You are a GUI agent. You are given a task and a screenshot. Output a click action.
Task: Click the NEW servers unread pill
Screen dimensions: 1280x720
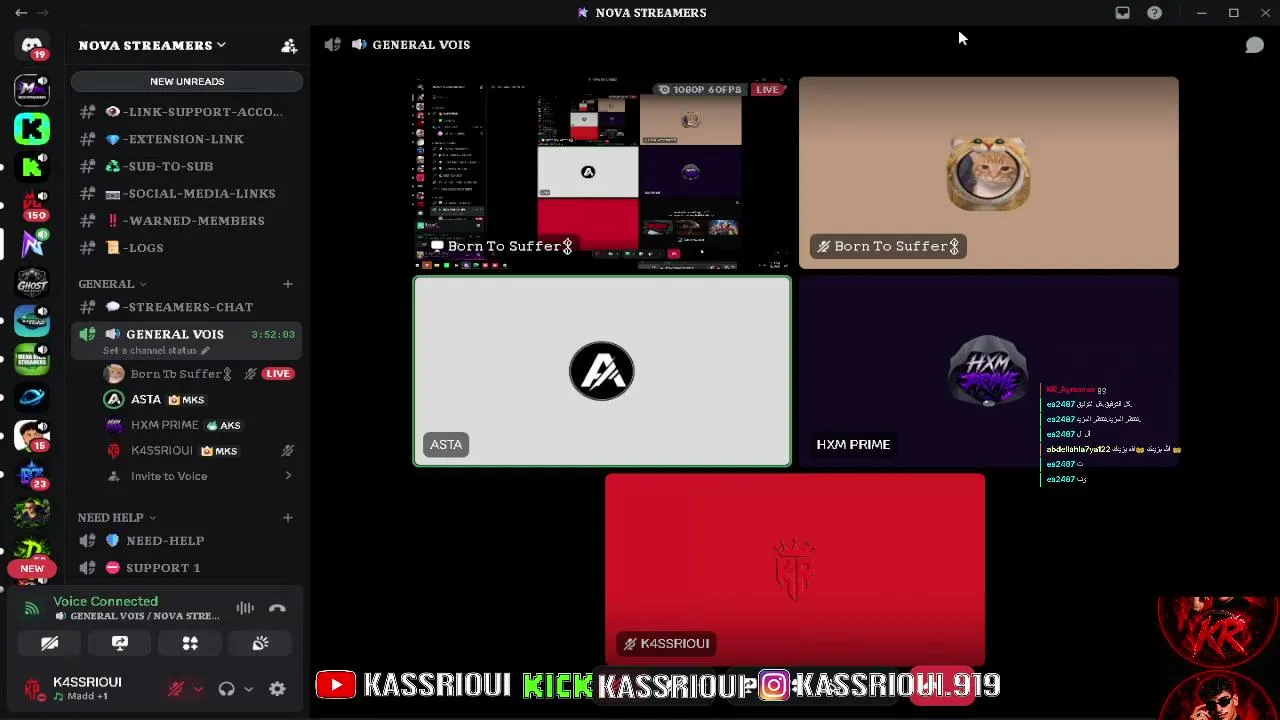point(32,568)
